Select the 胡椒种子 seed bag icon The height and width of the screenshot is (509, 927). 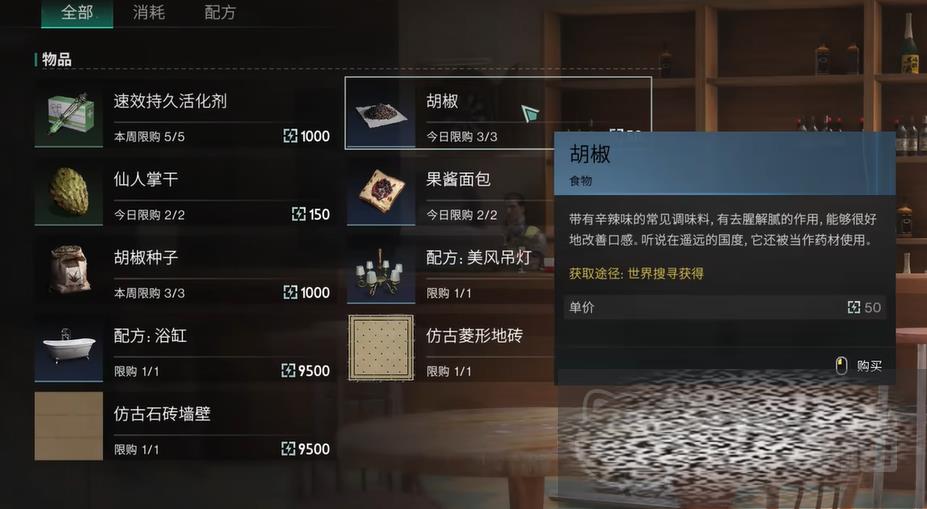point(69,270)
